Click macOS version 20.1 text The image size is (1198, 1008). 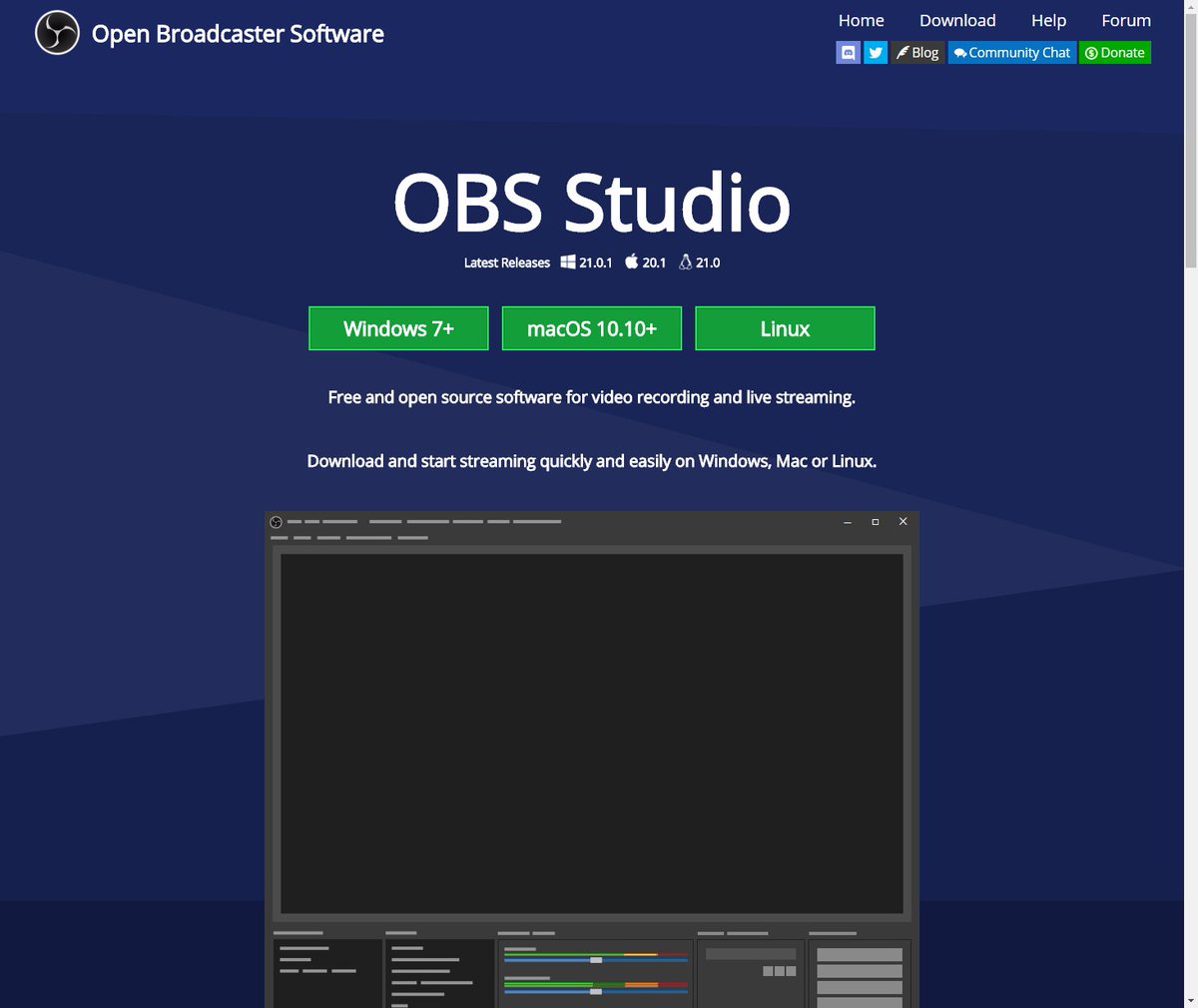(x=654, y=262)
